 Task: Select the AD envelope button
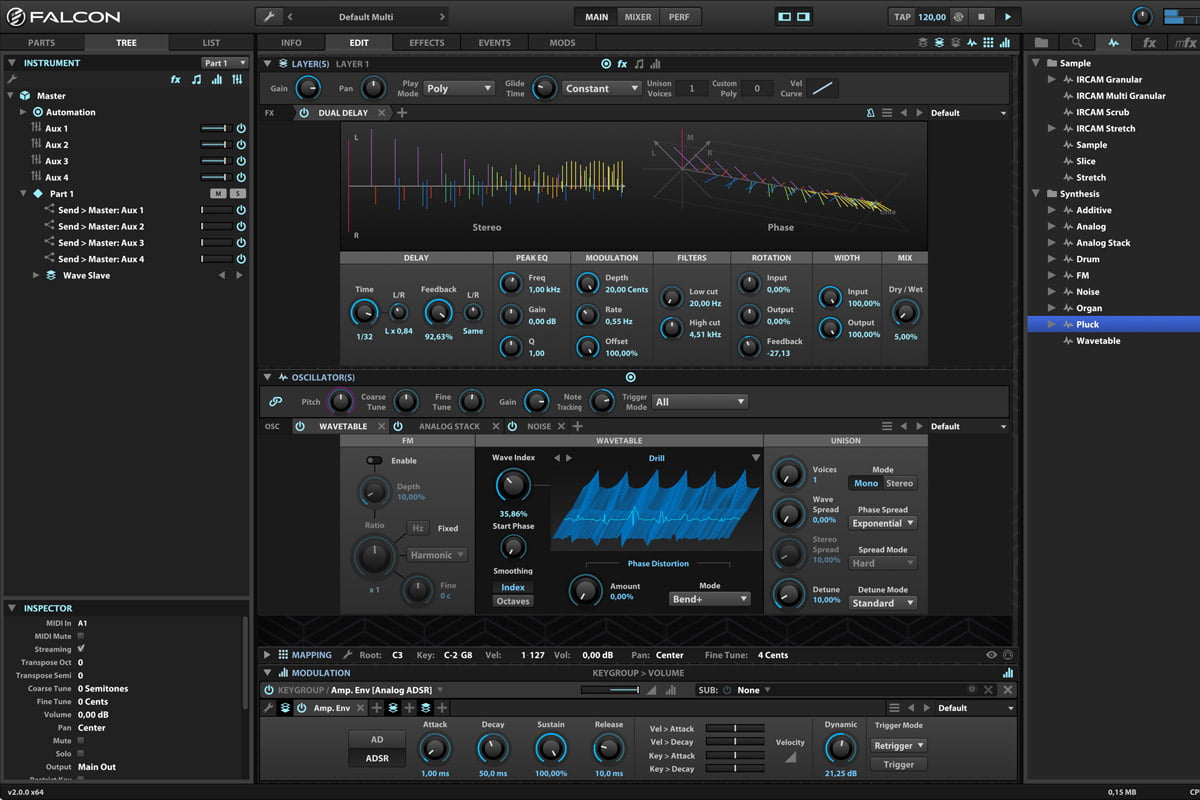click(x=377, y=739)
